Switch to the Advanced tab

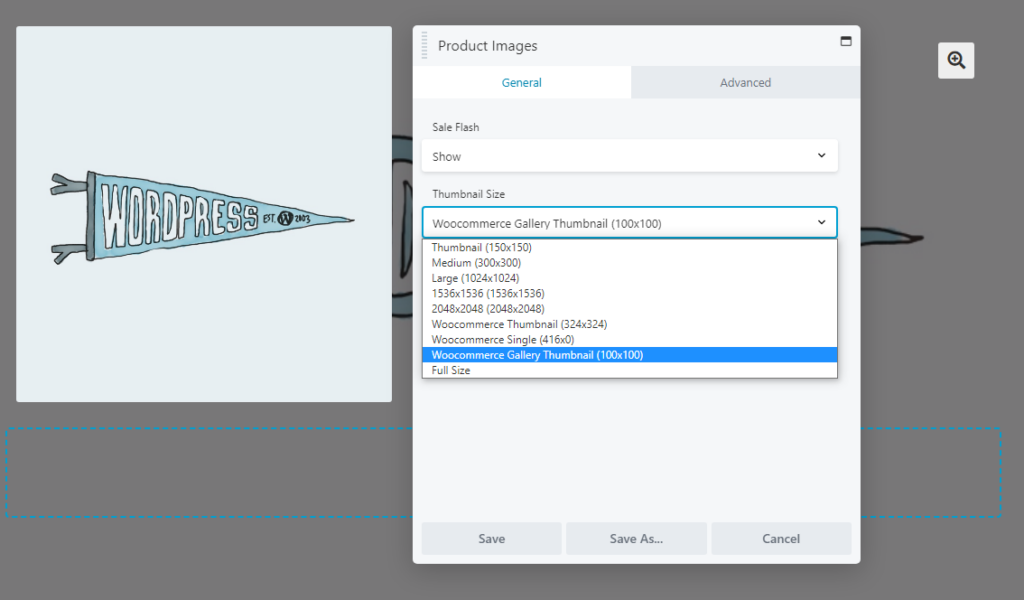tap(744, 83)
